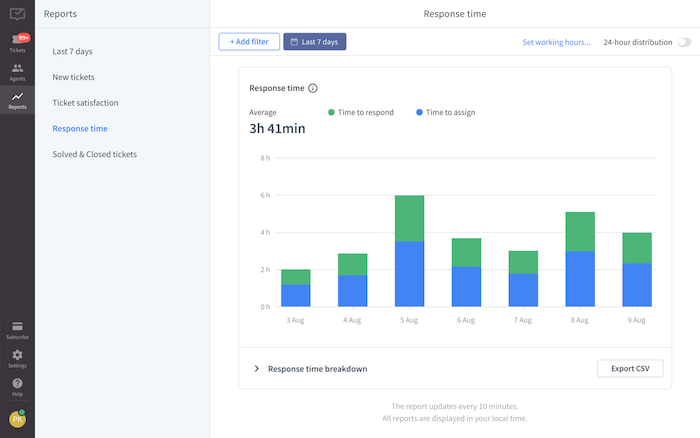Click the 4 Aug axis label
This screenshot has width=700, height=438.
[352, 320]
